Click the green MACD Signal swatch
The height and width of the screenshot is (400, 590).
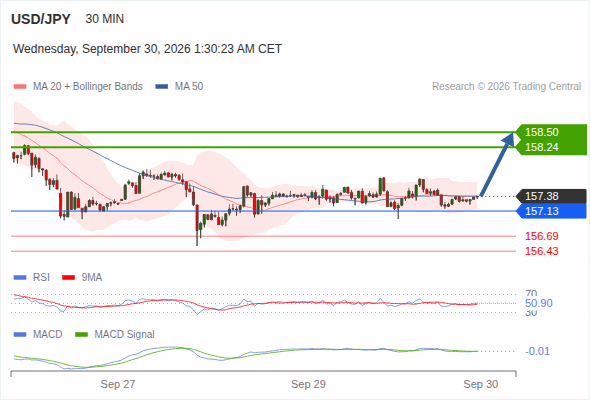tap(81, 335)
